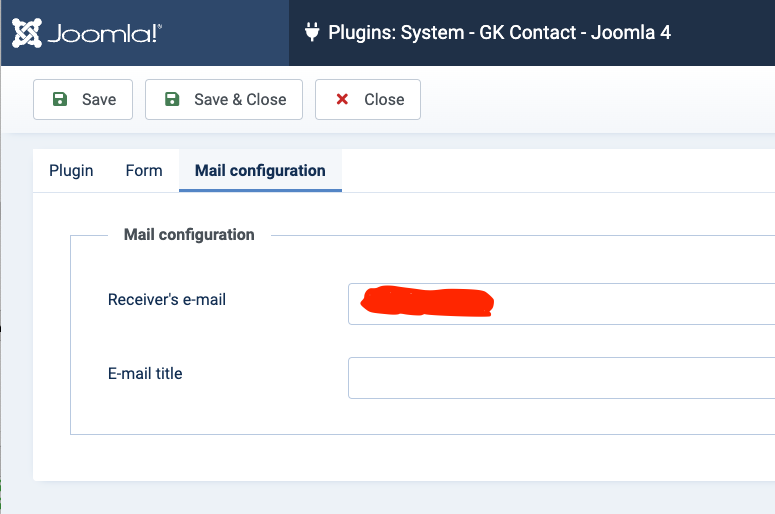Click the Receiver's e-mail field label
The height and width of the screenshot is (514, 775).
(x=167, y=299)
